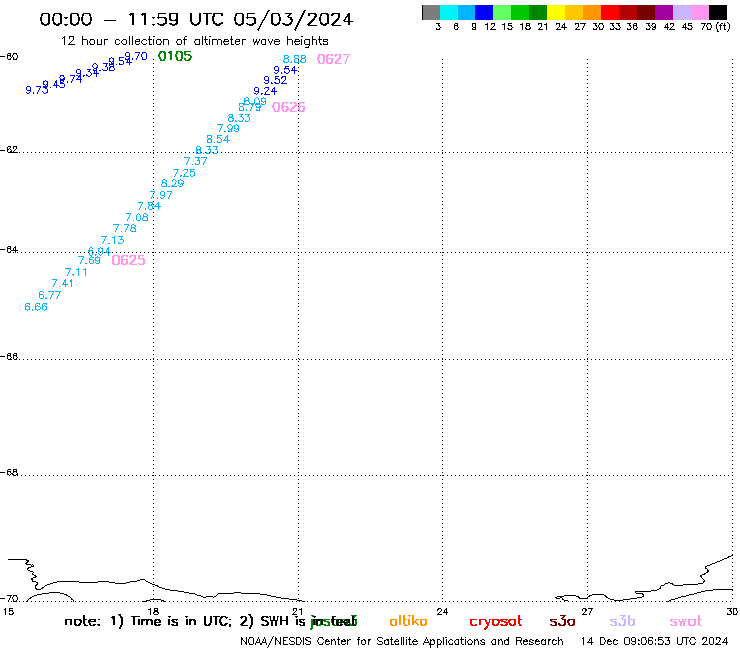Viewport: 740px width, 650px height.
Task: Click the latitude axis label '-62'
Action: coord(9,150)
